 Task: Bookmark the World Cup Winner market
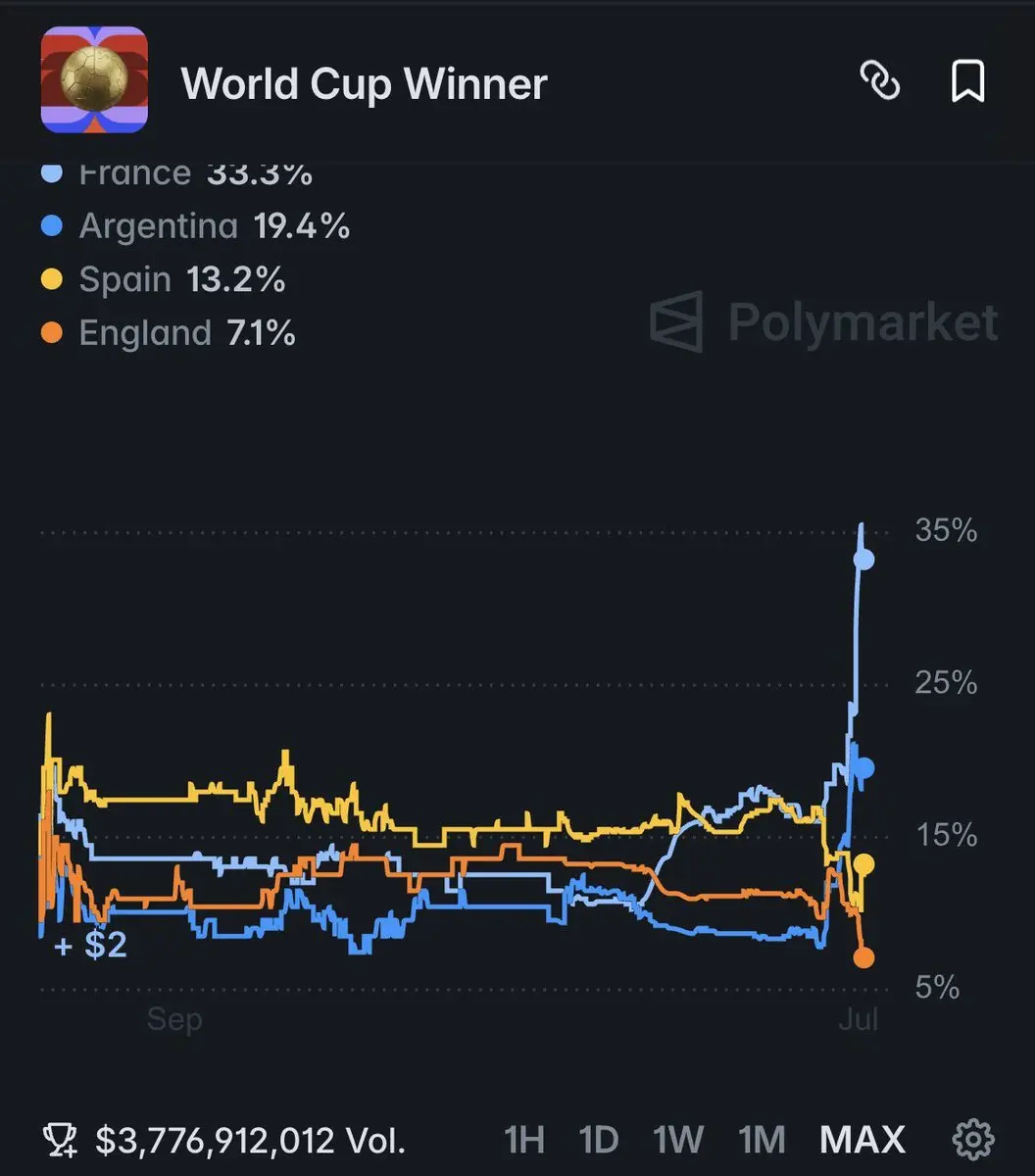[x=967, y=81]
